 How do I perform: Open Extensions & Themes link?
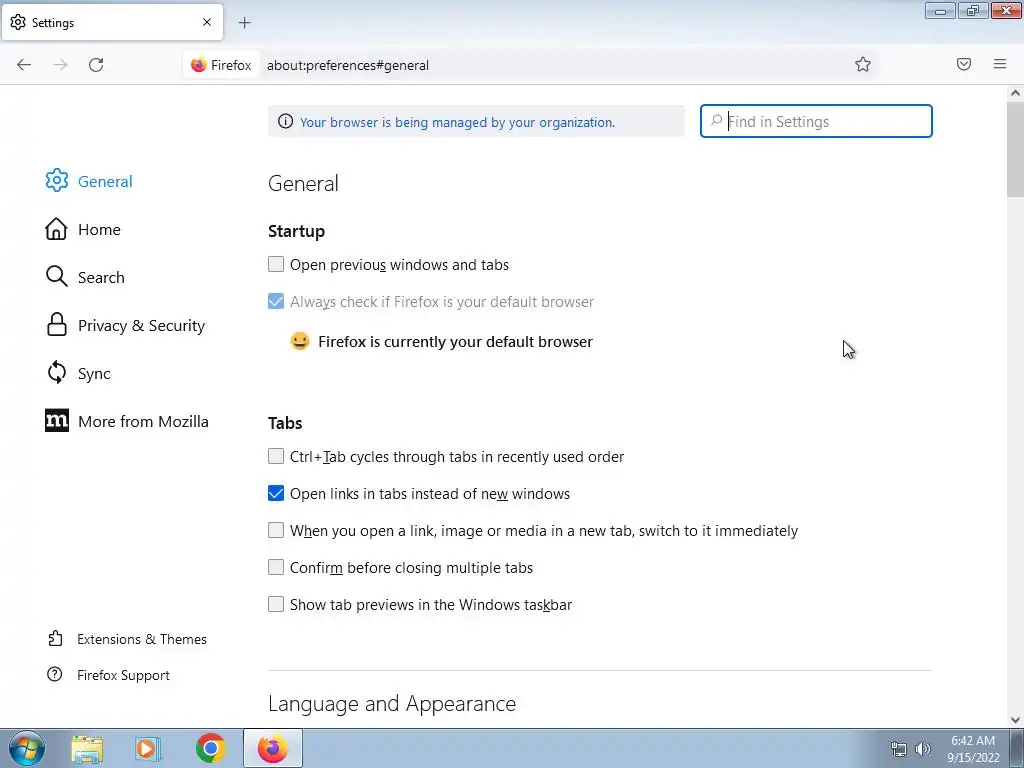[142, 639]
